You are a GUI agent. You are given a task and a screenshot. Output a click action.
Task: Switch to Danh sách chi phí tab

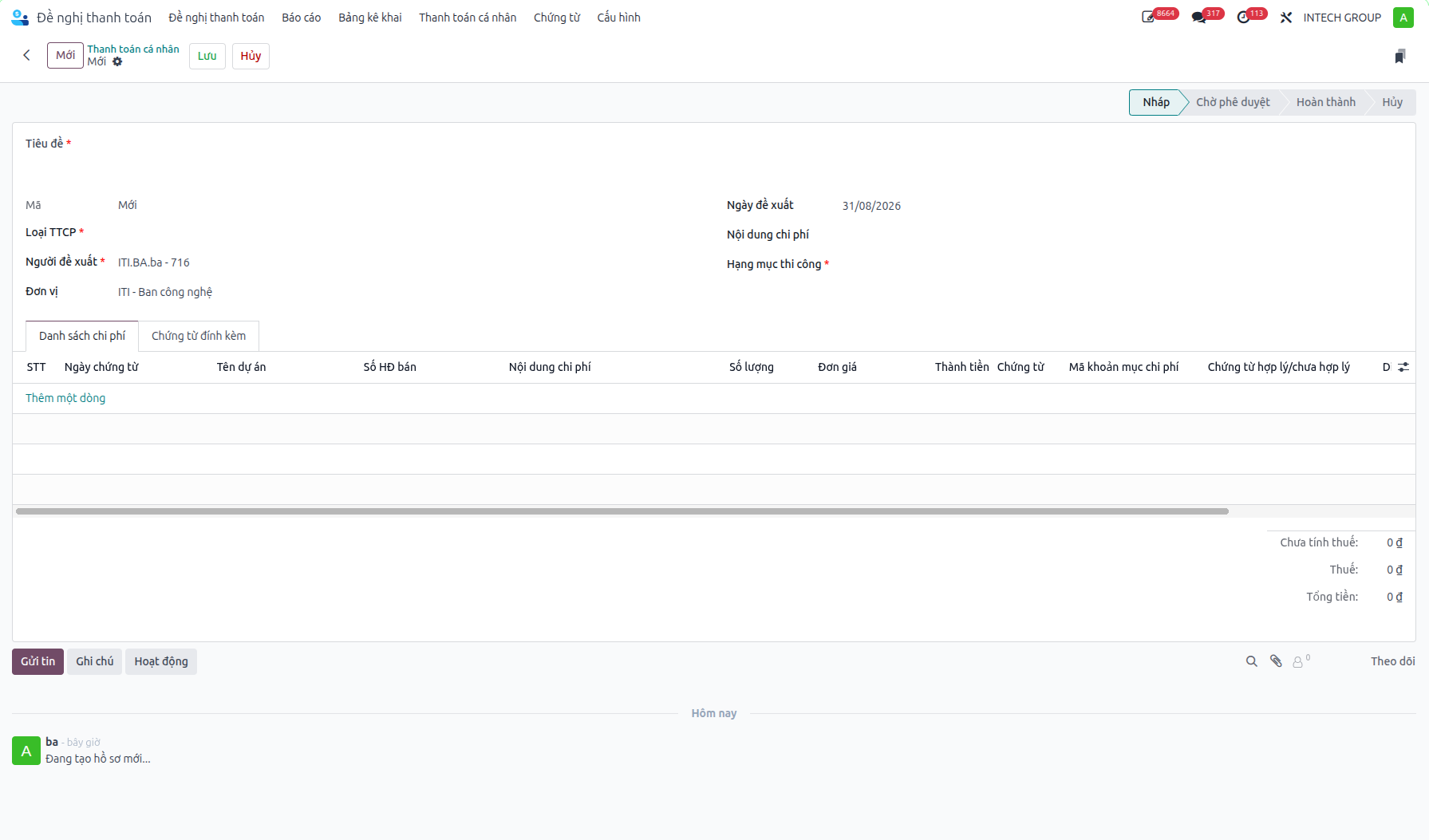[82, 336]
